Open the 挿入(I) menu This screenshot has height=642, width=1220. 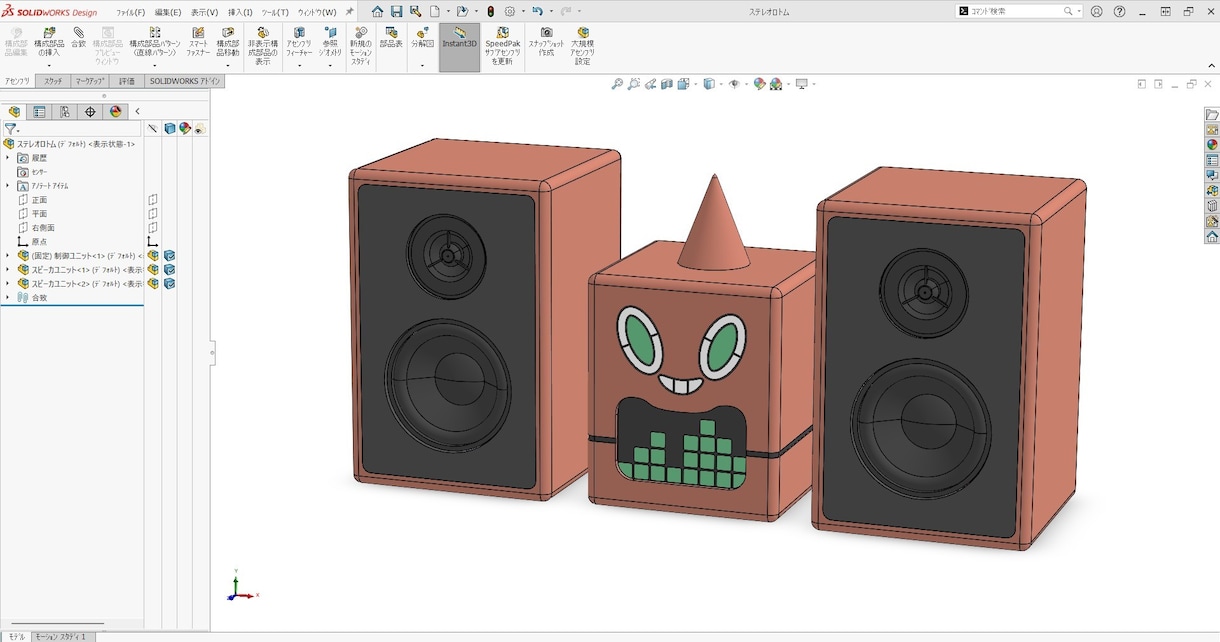pos(240,12)
